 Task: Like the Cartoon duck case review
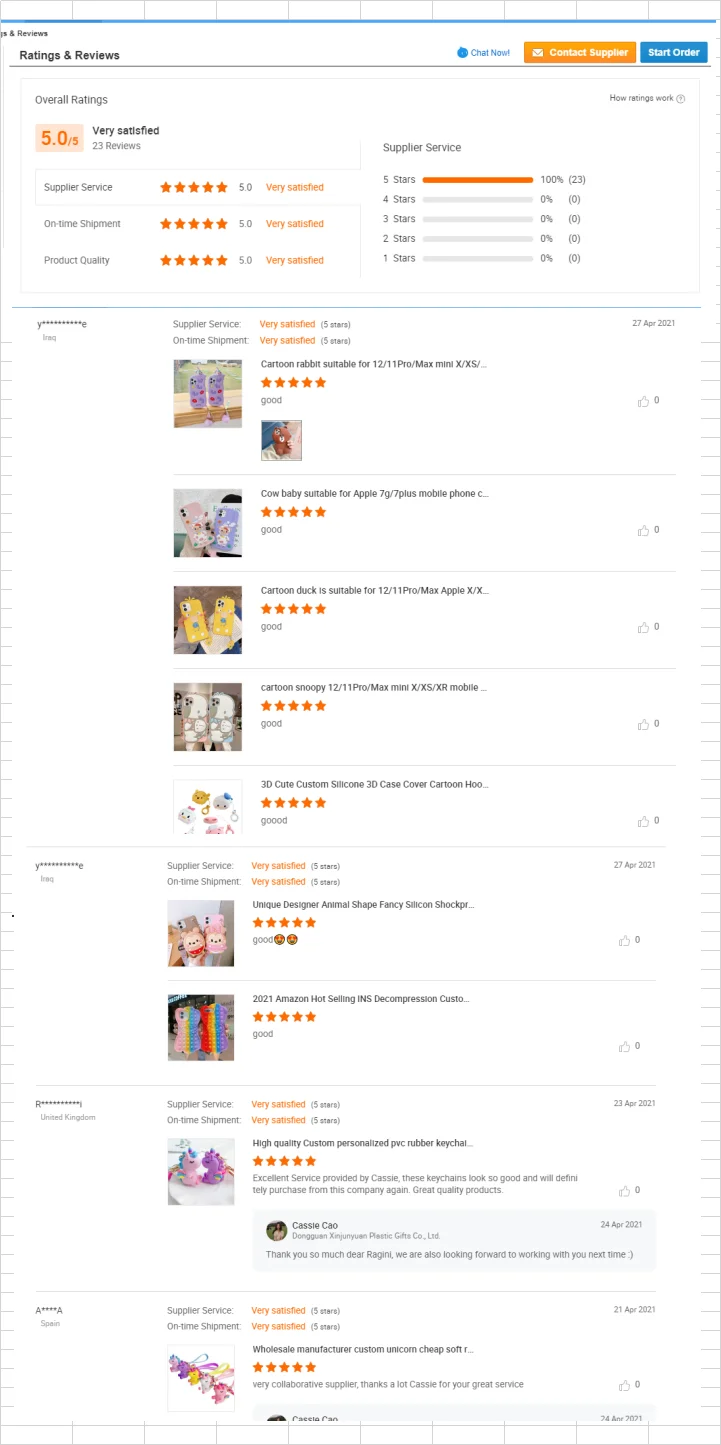[643, 628]
